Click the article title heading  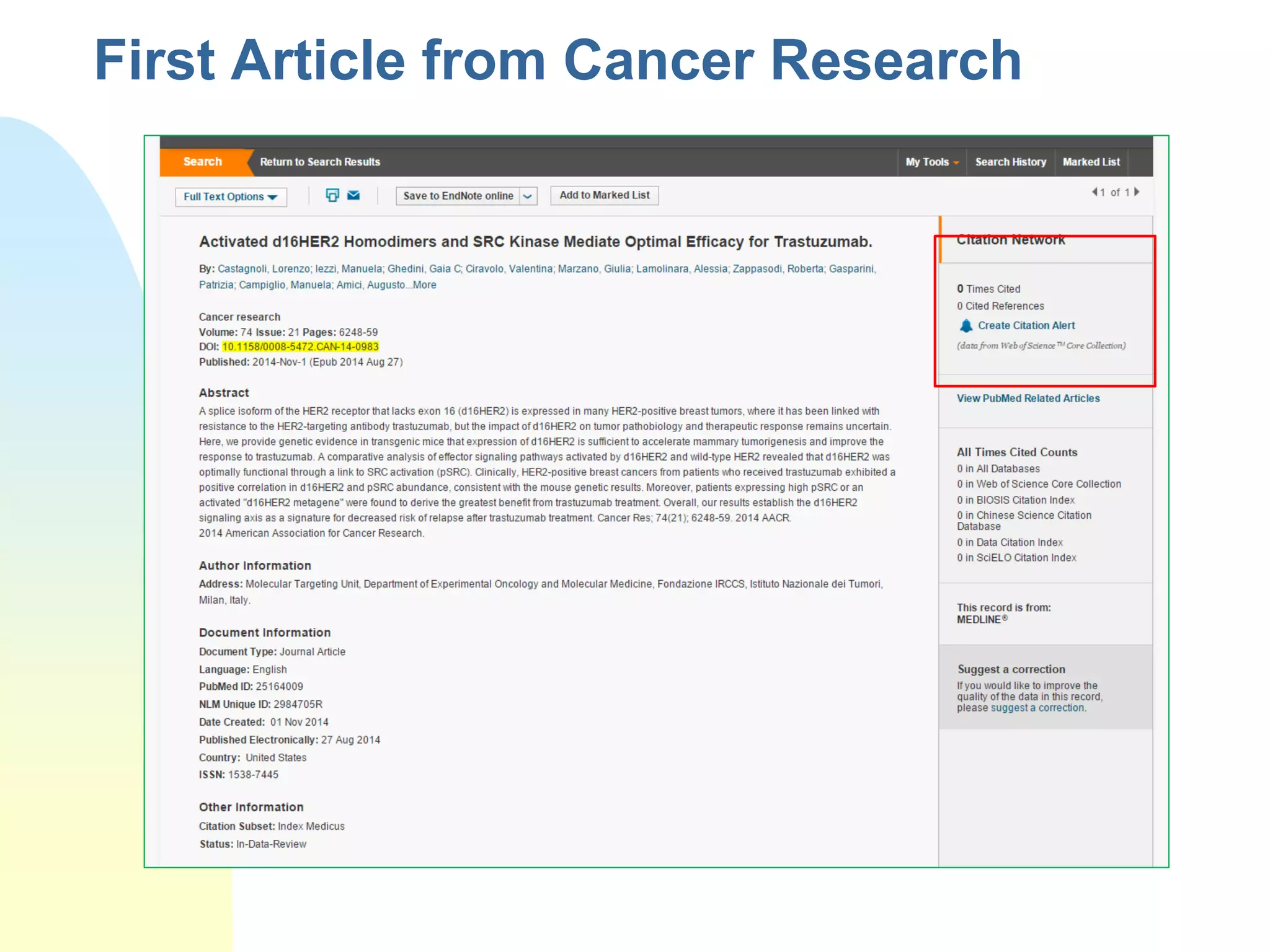coord(535,242)
